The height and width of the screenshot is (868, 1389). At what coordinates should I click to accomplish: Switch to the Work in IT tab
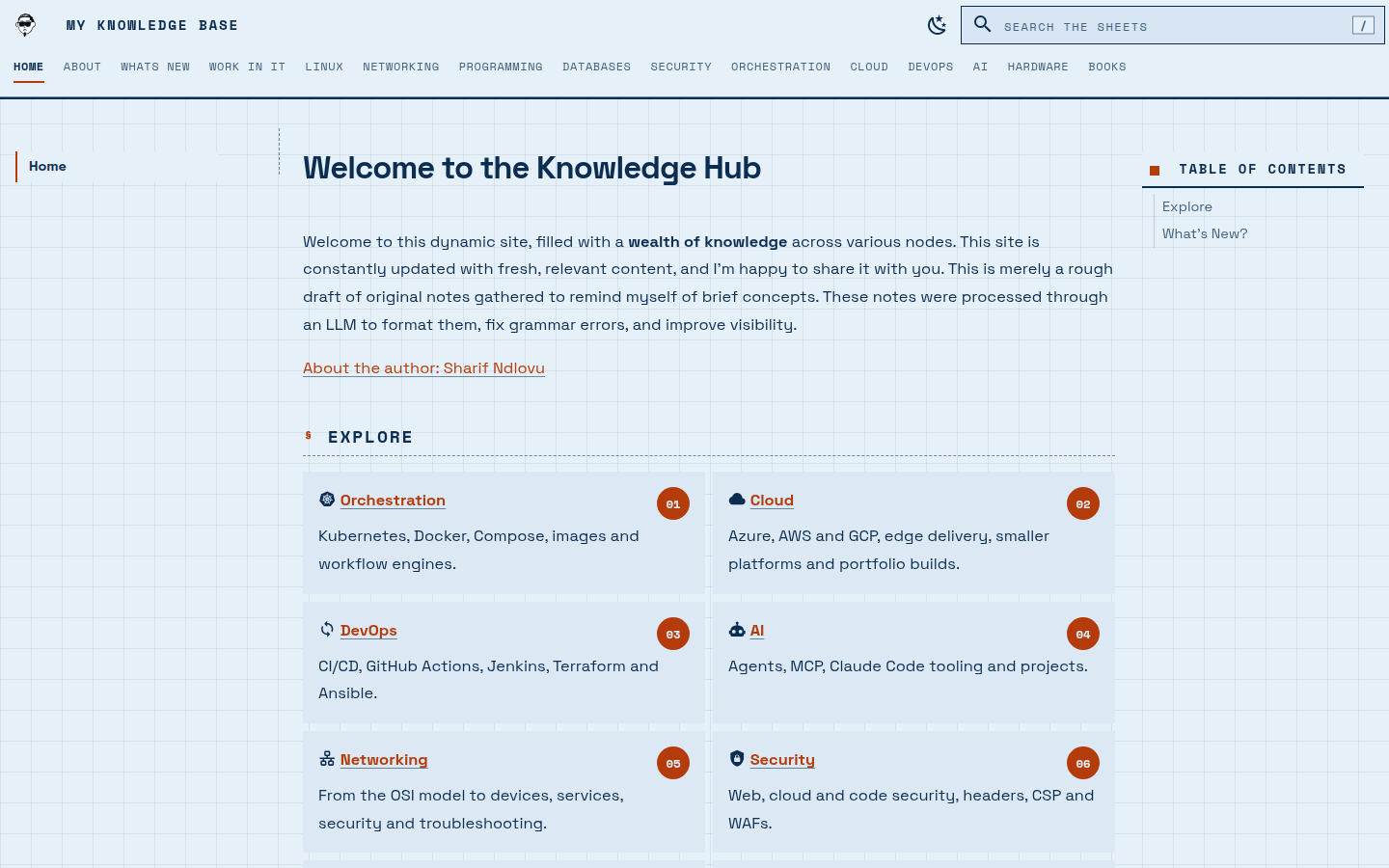[247, 68]
